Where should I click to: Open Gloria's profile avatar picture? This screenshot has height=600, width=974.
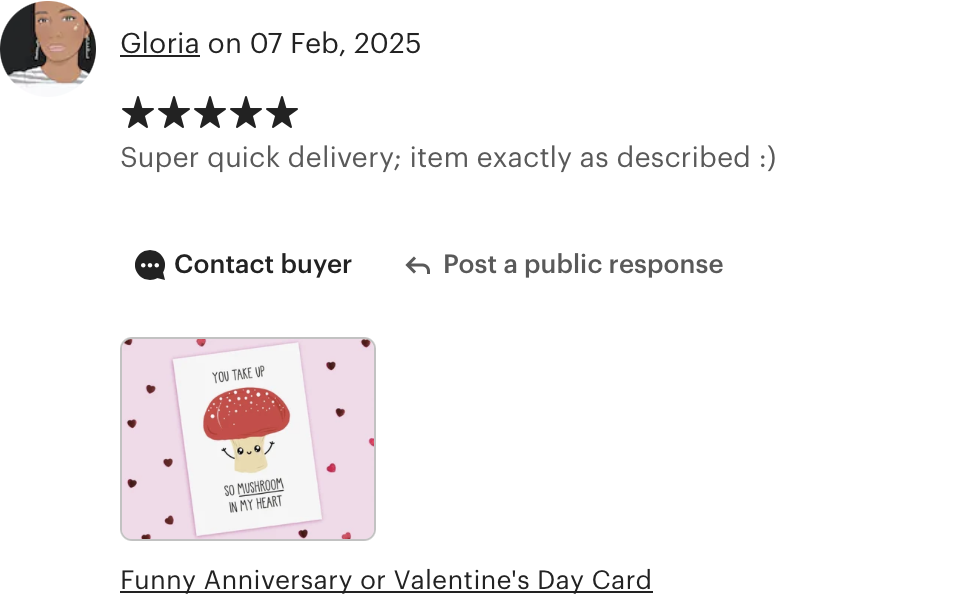click(x=48, y=48)
